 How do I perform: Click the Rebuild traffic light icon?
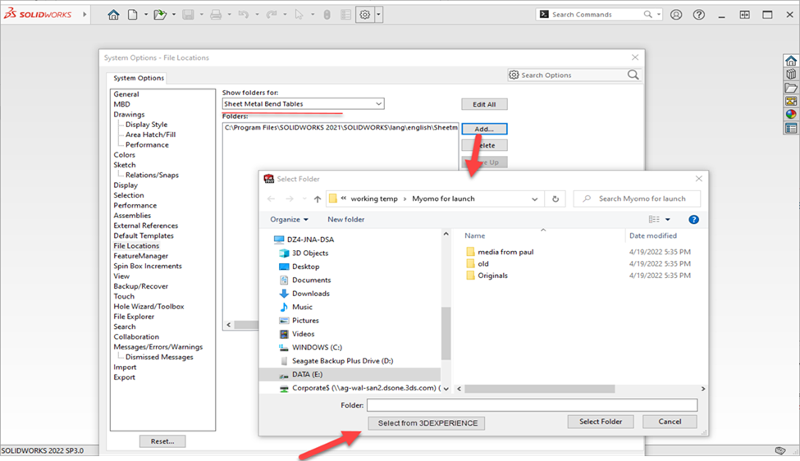click(x=327, y=15)
